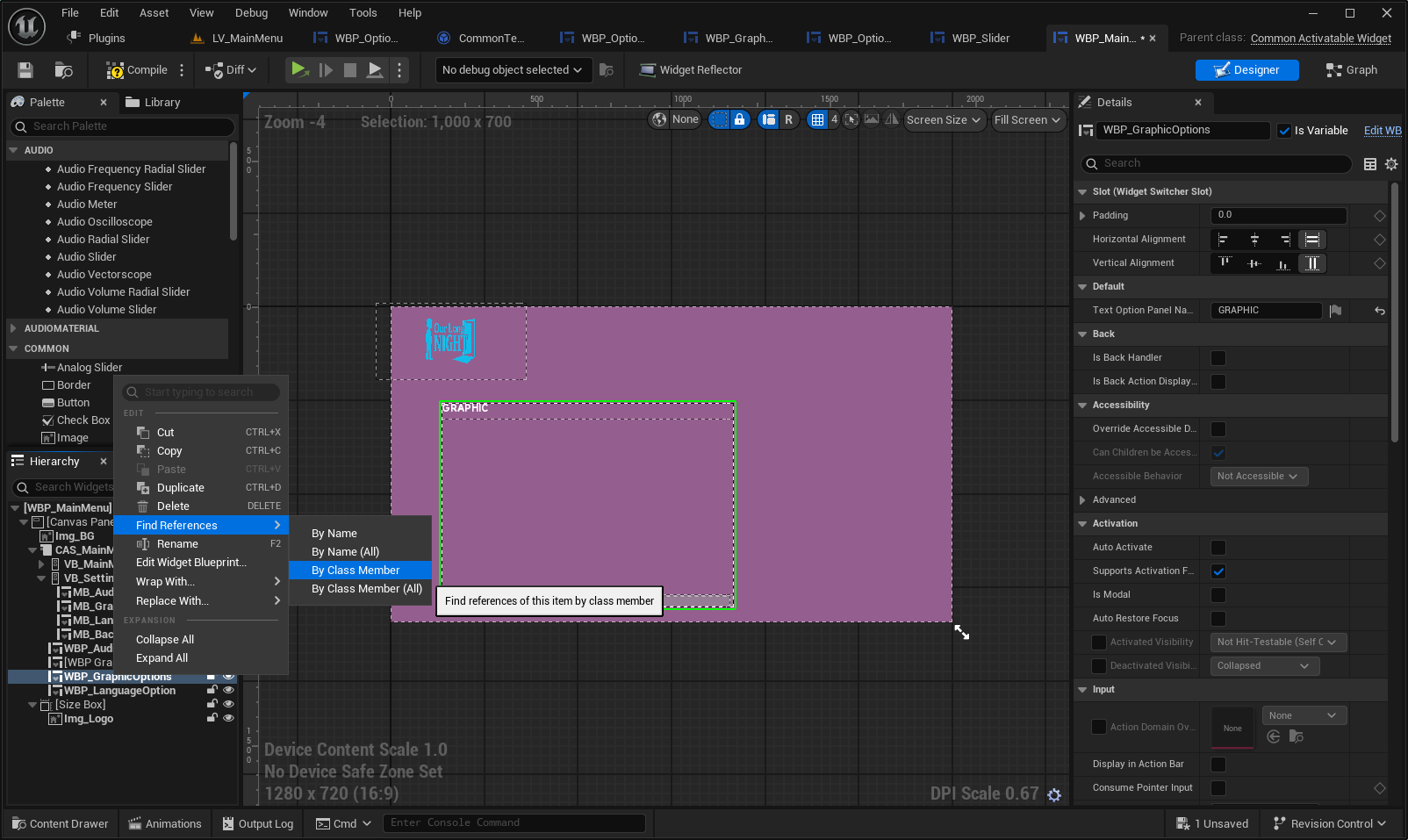Switch to Graph mode

click(x=1352, y=70)
